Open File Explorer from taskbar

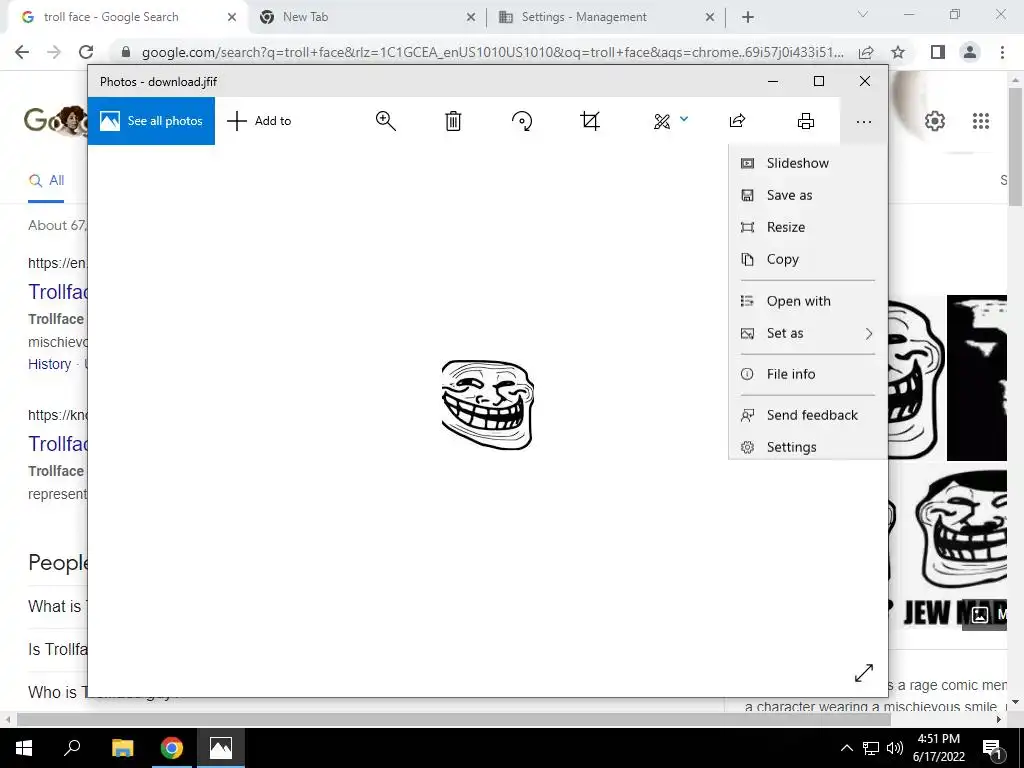point(122,748)
